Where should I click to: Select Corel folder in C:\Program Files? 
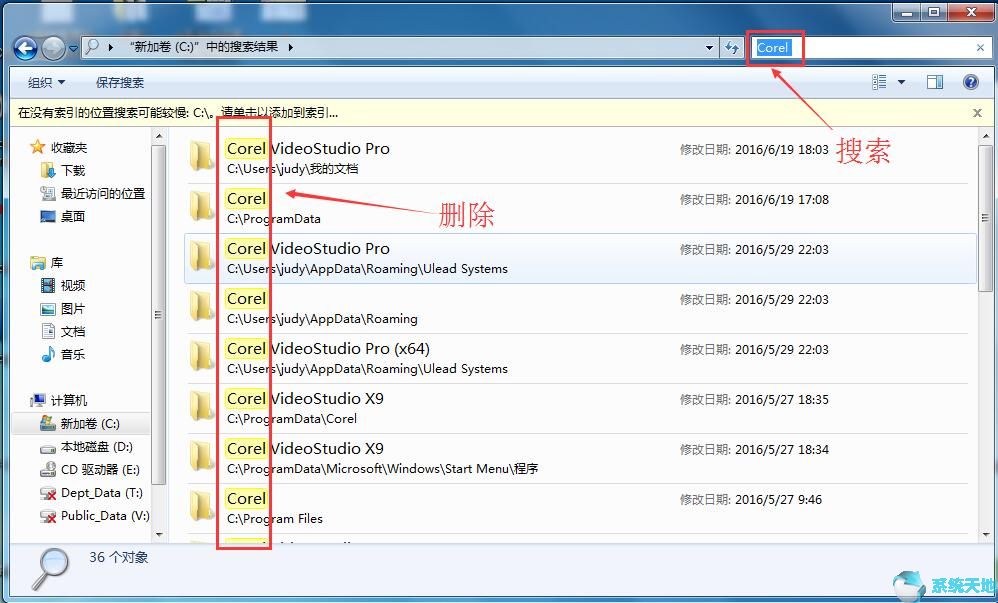tap(579, 508)
